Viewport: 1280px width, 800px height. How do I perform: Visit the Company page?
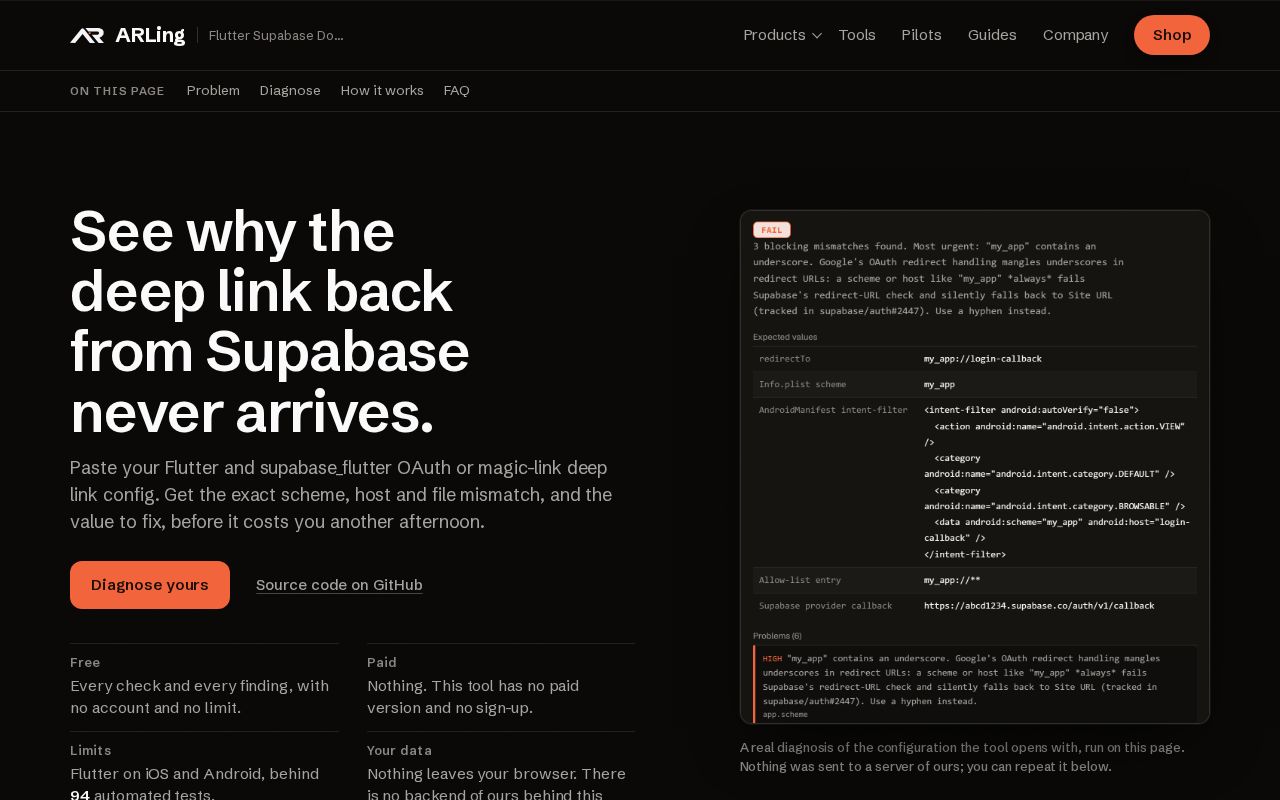pyautogui.click(x=1075, y=35)
